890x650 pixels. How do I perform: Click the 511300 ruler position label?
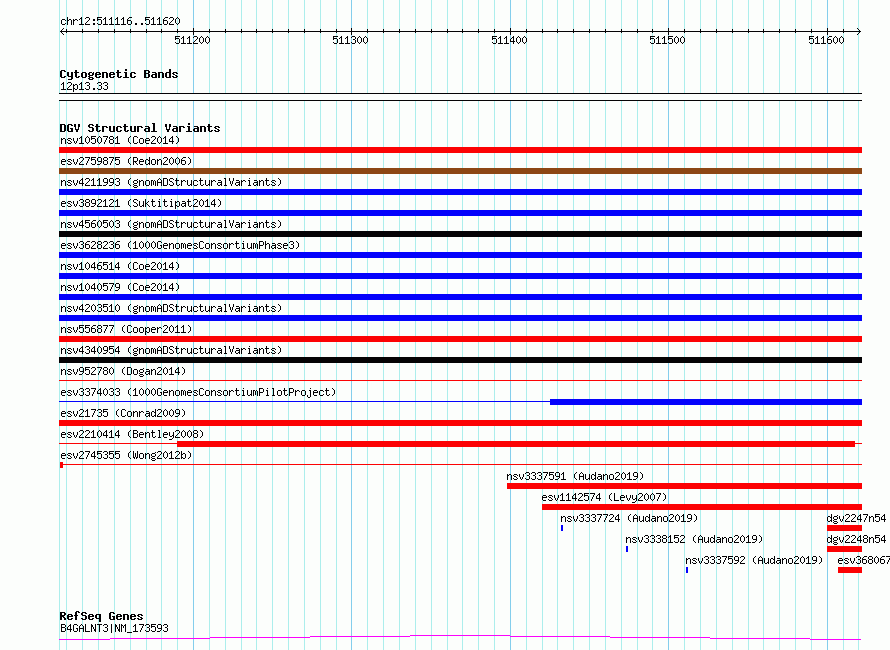(350, 40)
